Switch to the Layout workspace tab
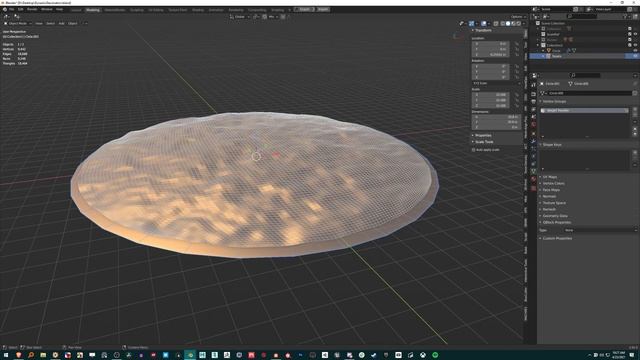This screenshot has height=360, width=640. click(76, 9)
